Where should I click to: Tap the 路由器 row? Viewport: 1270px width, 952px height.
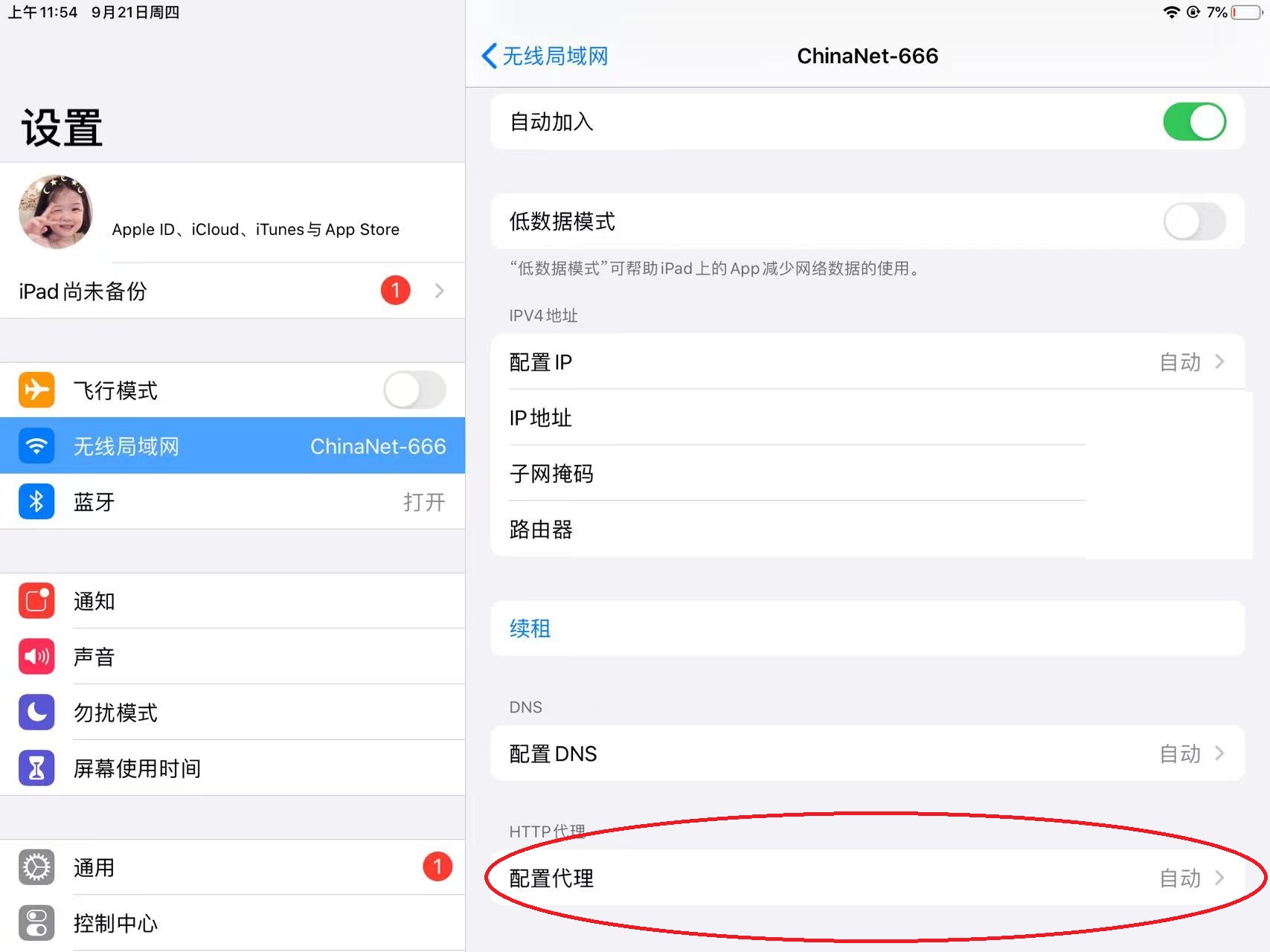pyautogui.click(x=867, y=530)
